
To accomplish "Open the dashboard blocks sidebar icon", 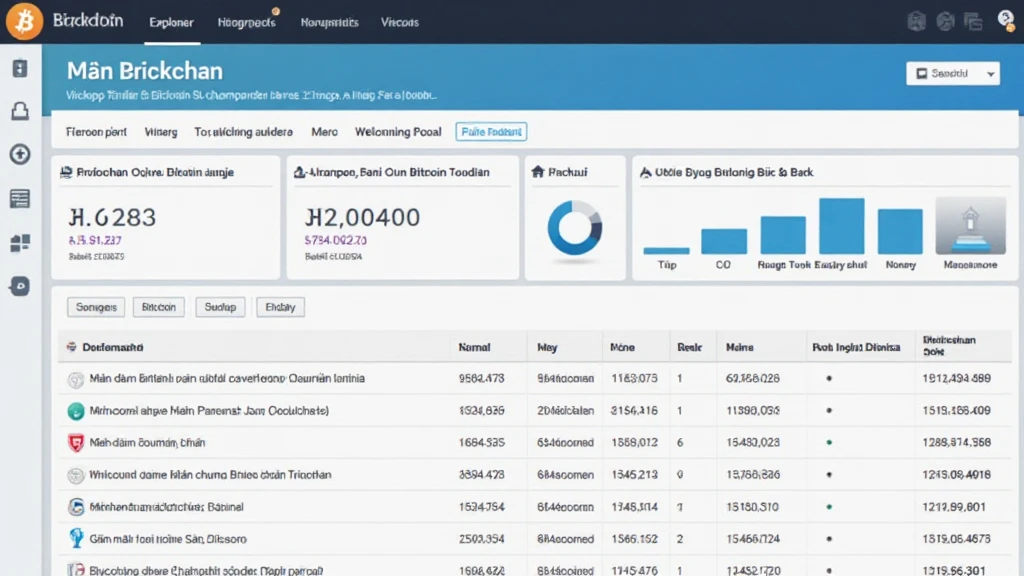I will (x=20, y=243).
